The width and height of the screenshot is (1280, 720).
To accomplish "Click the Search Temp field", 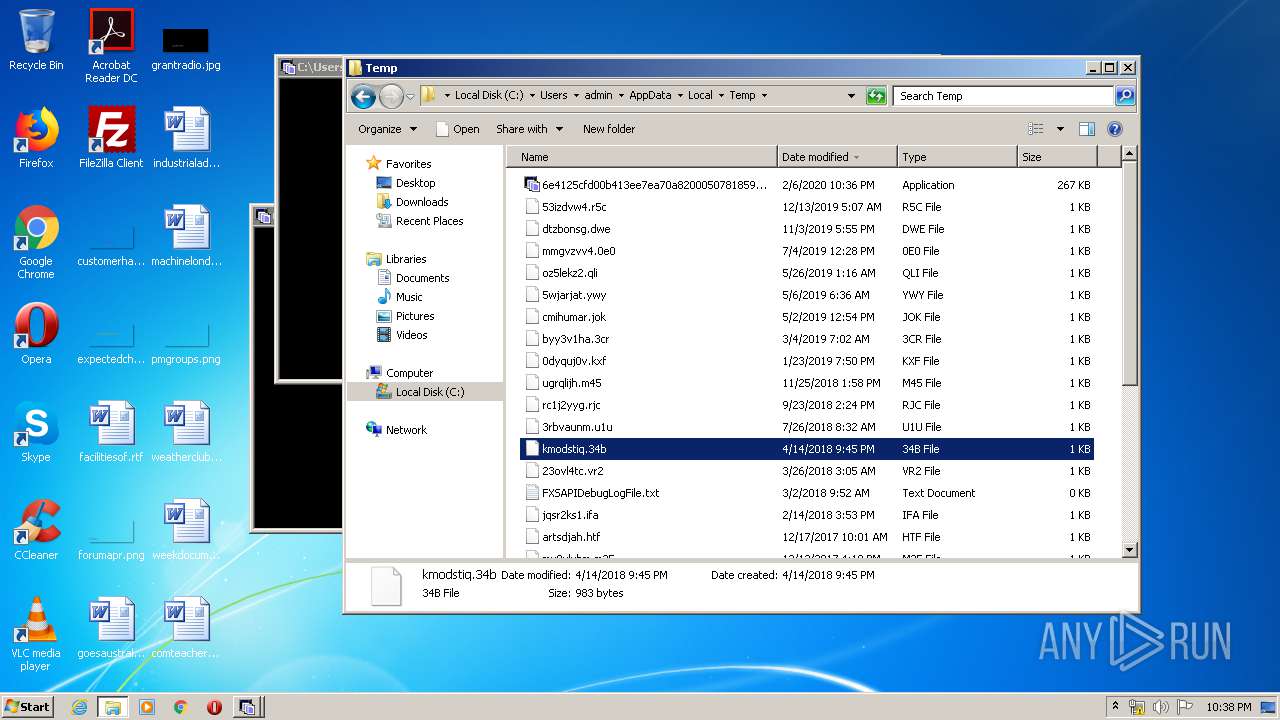I will (x=1003, y=96).
